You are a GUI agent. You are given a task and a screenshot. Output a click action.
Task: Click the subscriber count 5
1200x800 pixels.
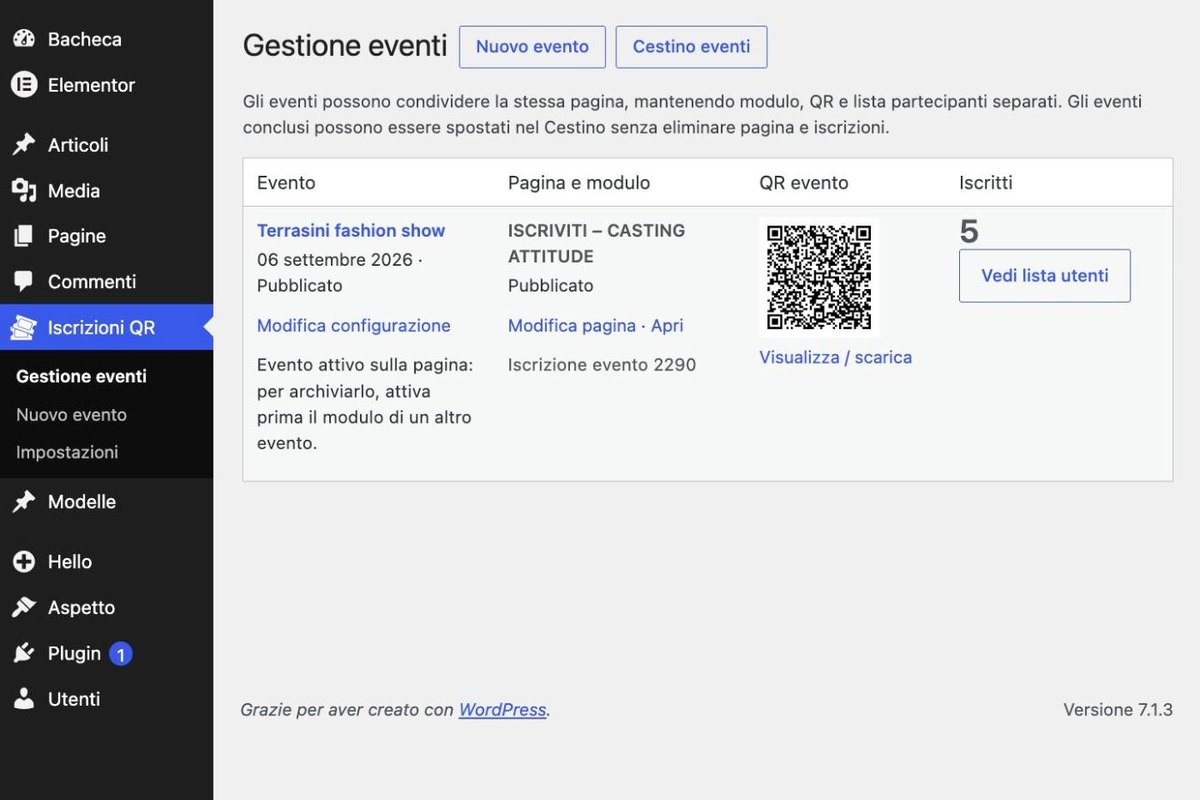969,232
